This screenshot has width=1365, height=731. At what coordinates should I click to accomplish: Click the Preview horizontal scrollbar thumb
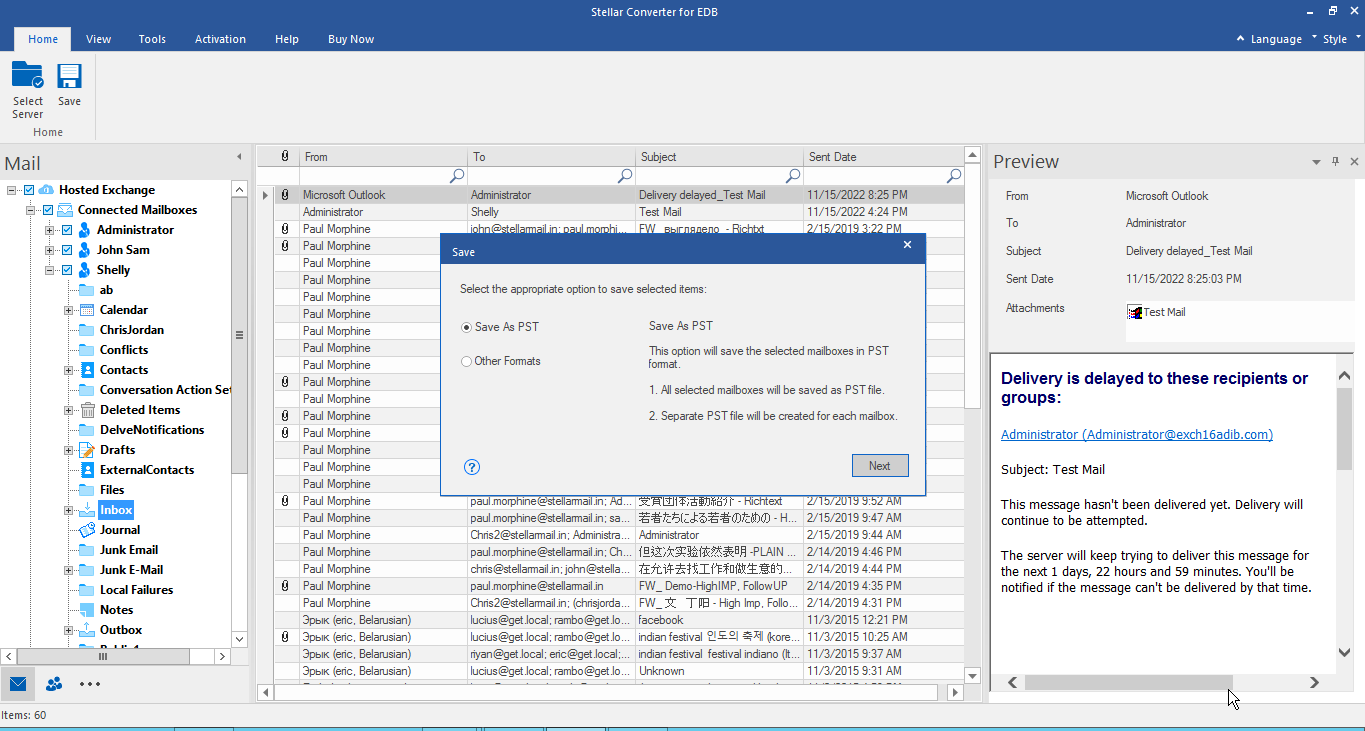click(x=1128, y=682)
